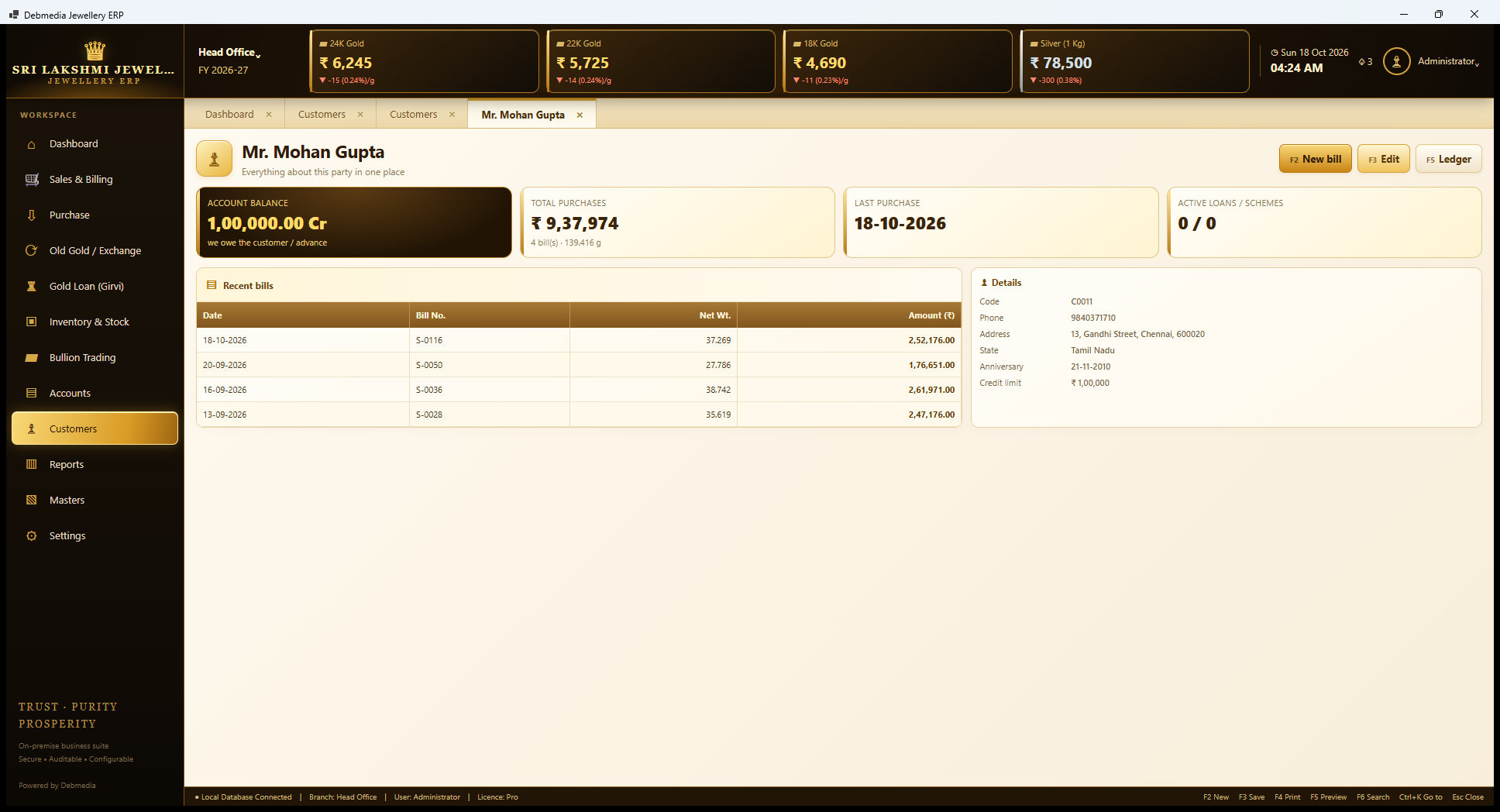Open the Accounts module
Image resolution: width=1500 pixels, height=812 pixels.
click(95, 394)
